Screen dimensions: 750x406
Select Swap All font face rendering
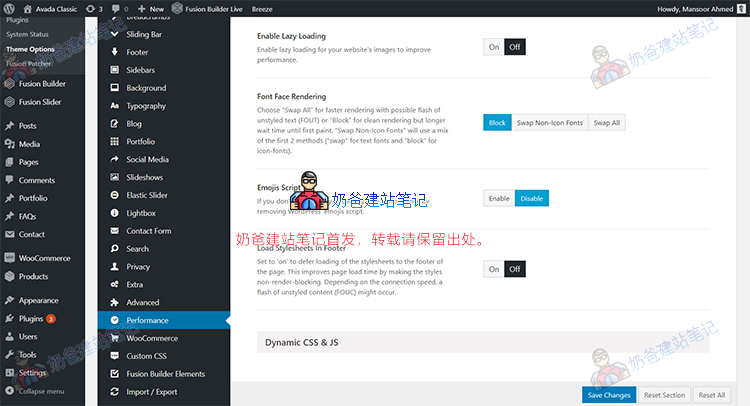[x=606, y=123]
